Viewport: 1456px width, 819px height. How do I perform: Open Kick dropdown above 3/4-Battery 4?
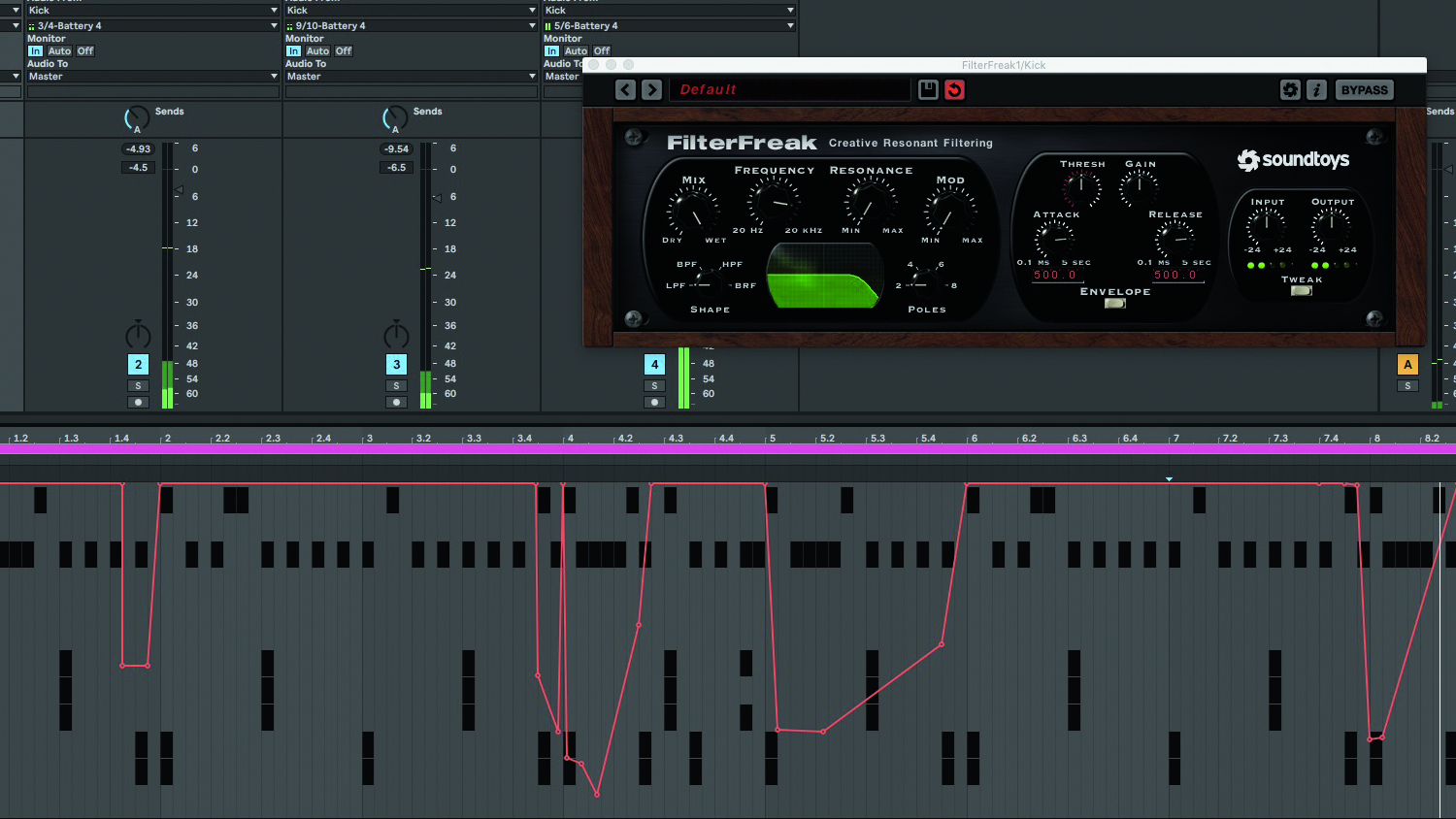[x=151, y=11]
